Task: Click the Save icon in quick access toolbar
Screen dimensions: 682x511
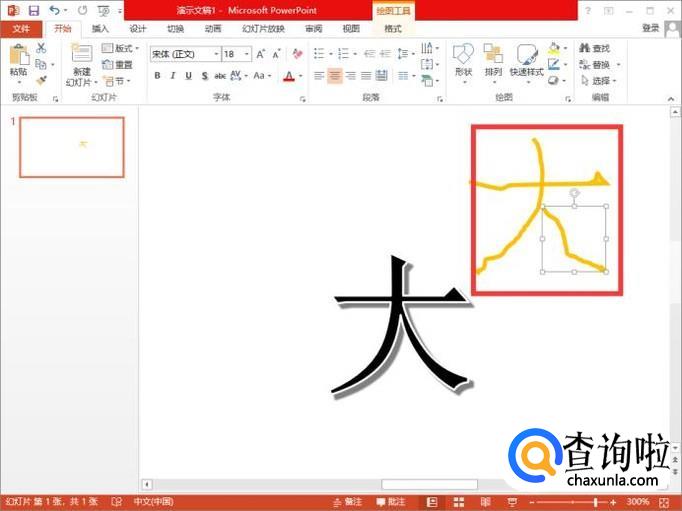Action: point(33,10)
